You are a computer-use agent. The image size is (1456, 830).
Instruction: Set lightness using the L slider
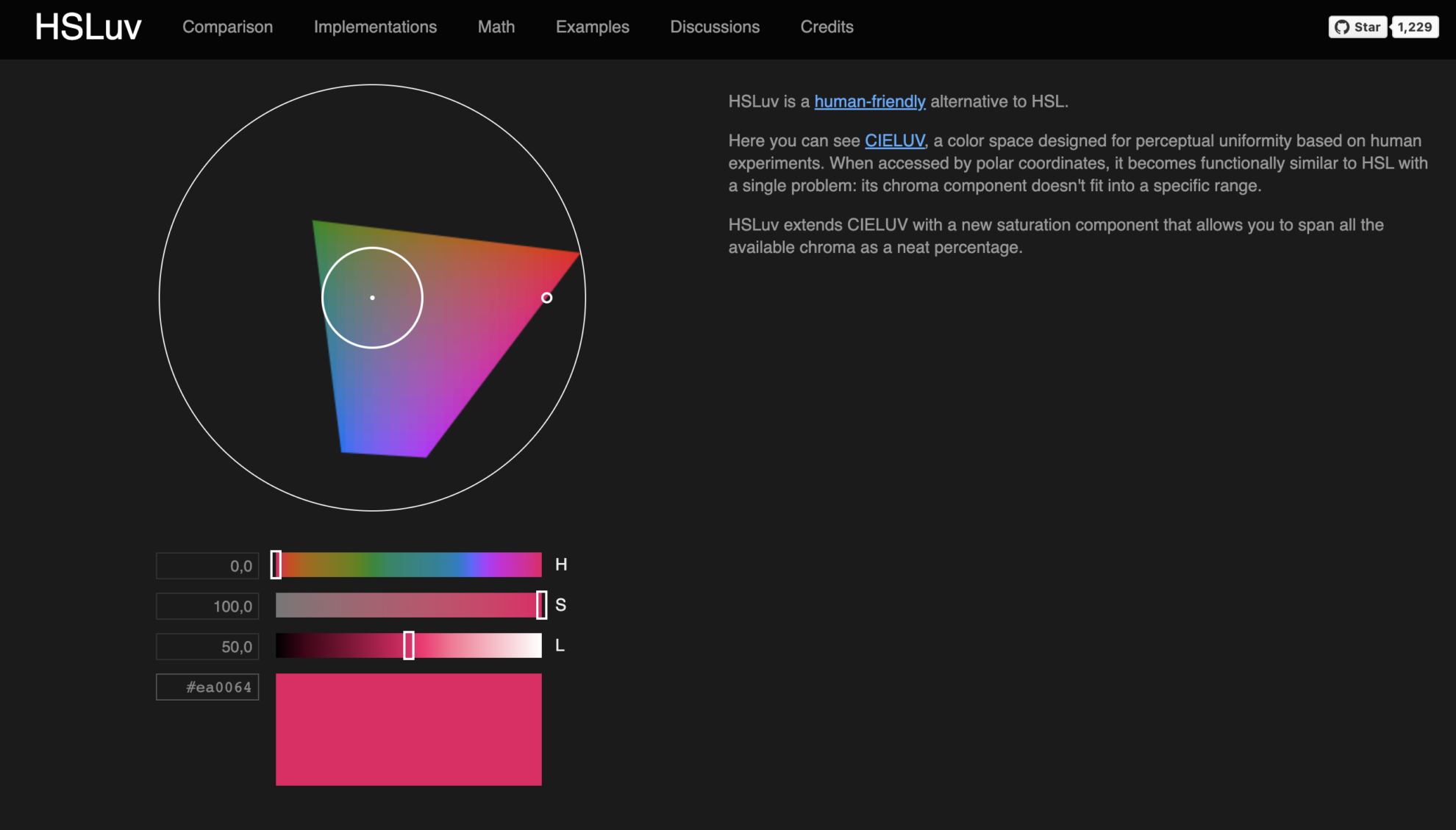[409, 645]
